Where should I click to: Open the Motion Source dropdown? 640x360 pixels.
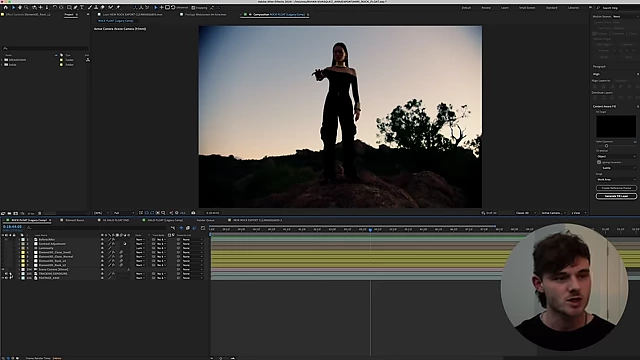[624, 17]
